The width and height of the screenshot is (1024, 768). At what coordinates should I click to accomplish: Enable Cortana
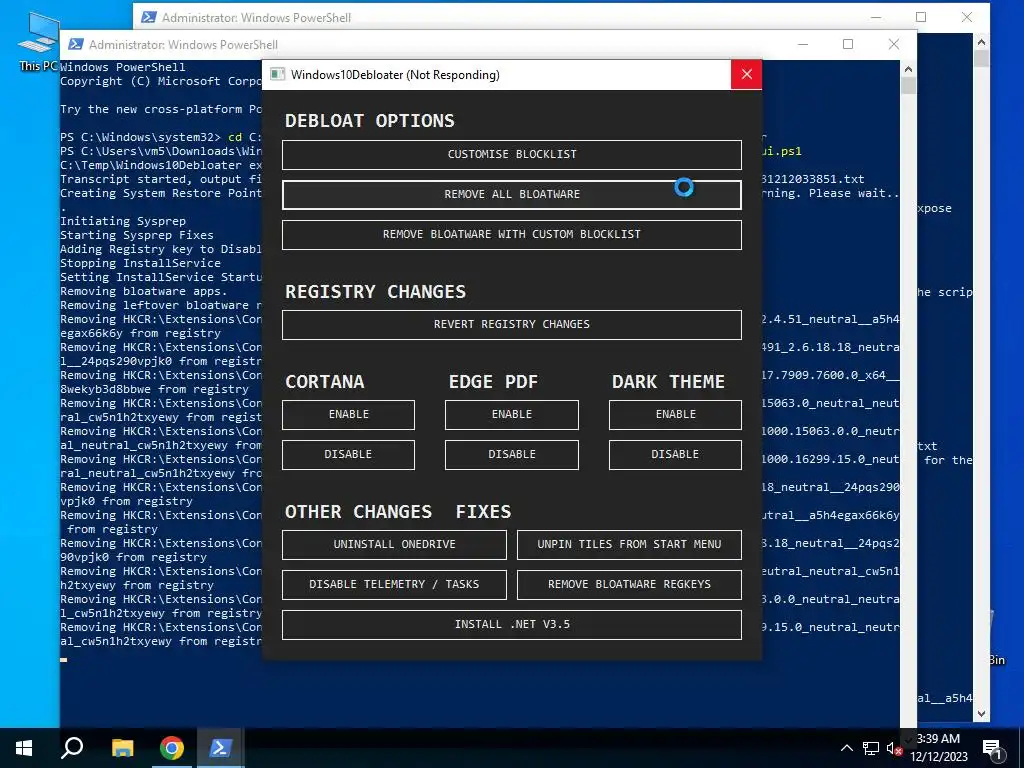(348, 415)
